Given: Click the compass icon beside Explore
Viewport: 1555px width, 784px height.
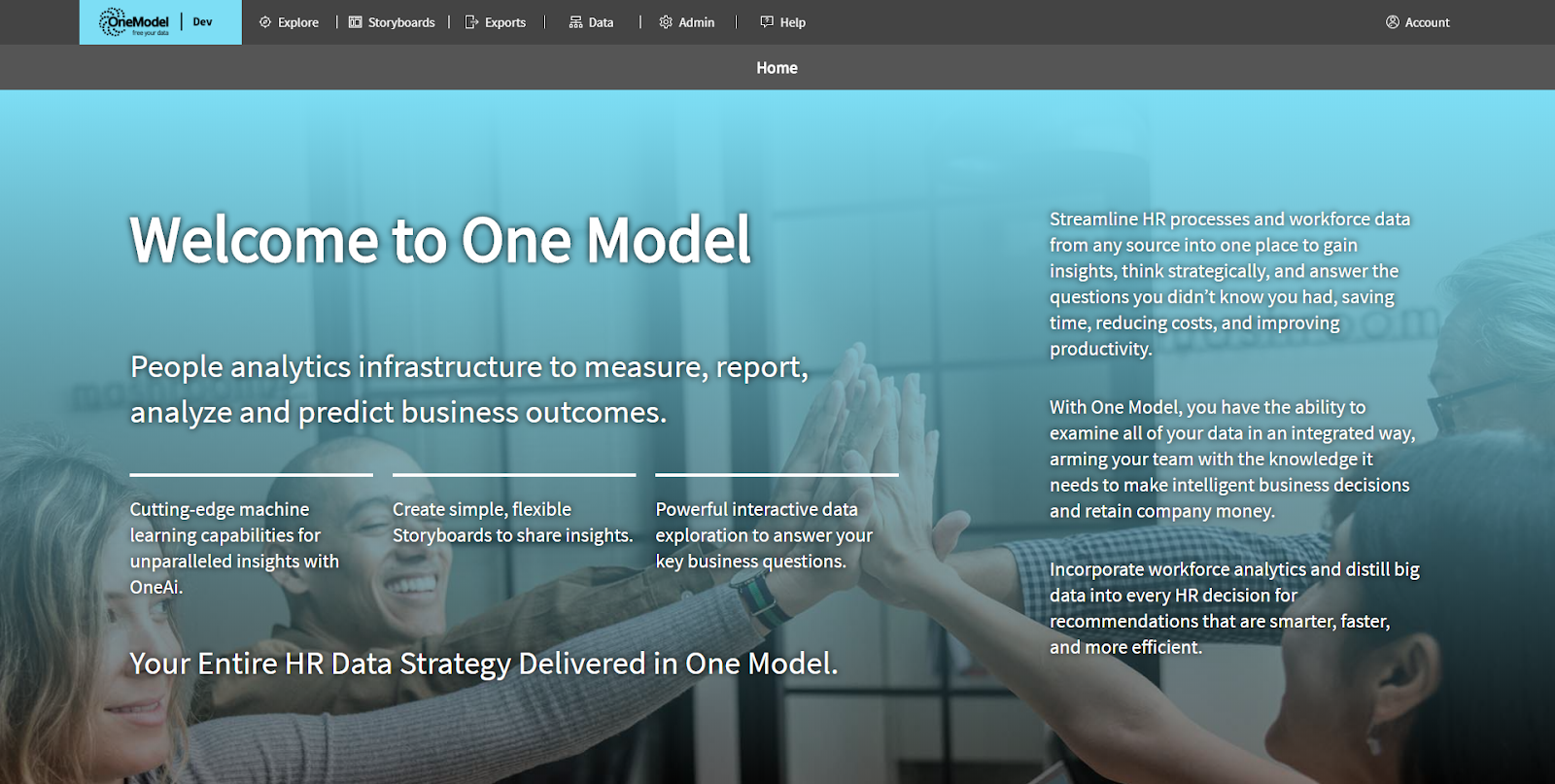Looking at the screenshot, I should click(x=265, y=22).
